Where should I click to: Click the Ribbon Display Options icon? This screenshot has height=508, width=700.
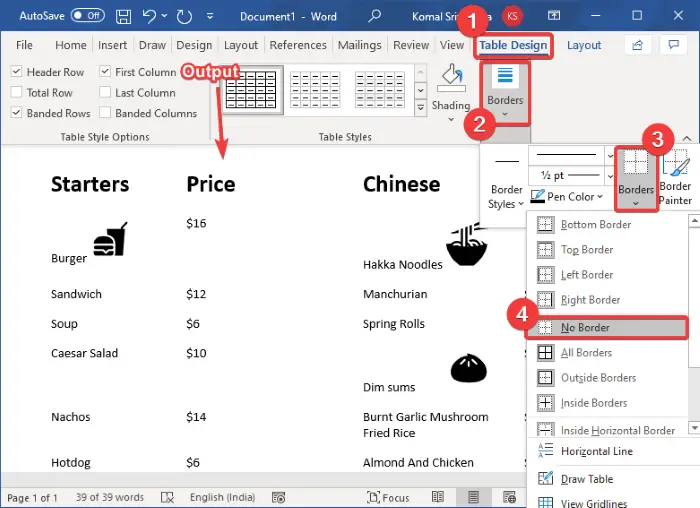554,16
